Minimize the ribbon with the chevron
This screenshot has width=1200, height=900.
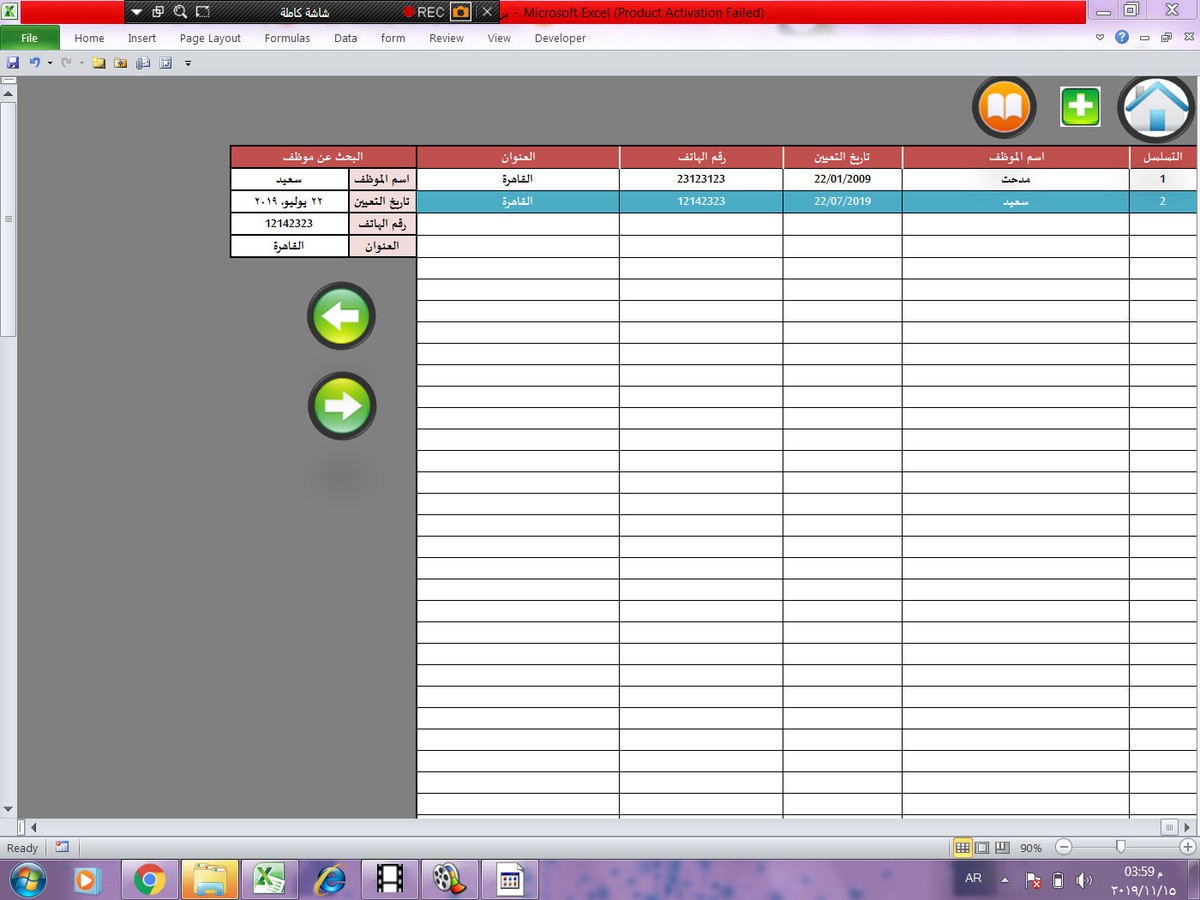[x=1100, y=38]
